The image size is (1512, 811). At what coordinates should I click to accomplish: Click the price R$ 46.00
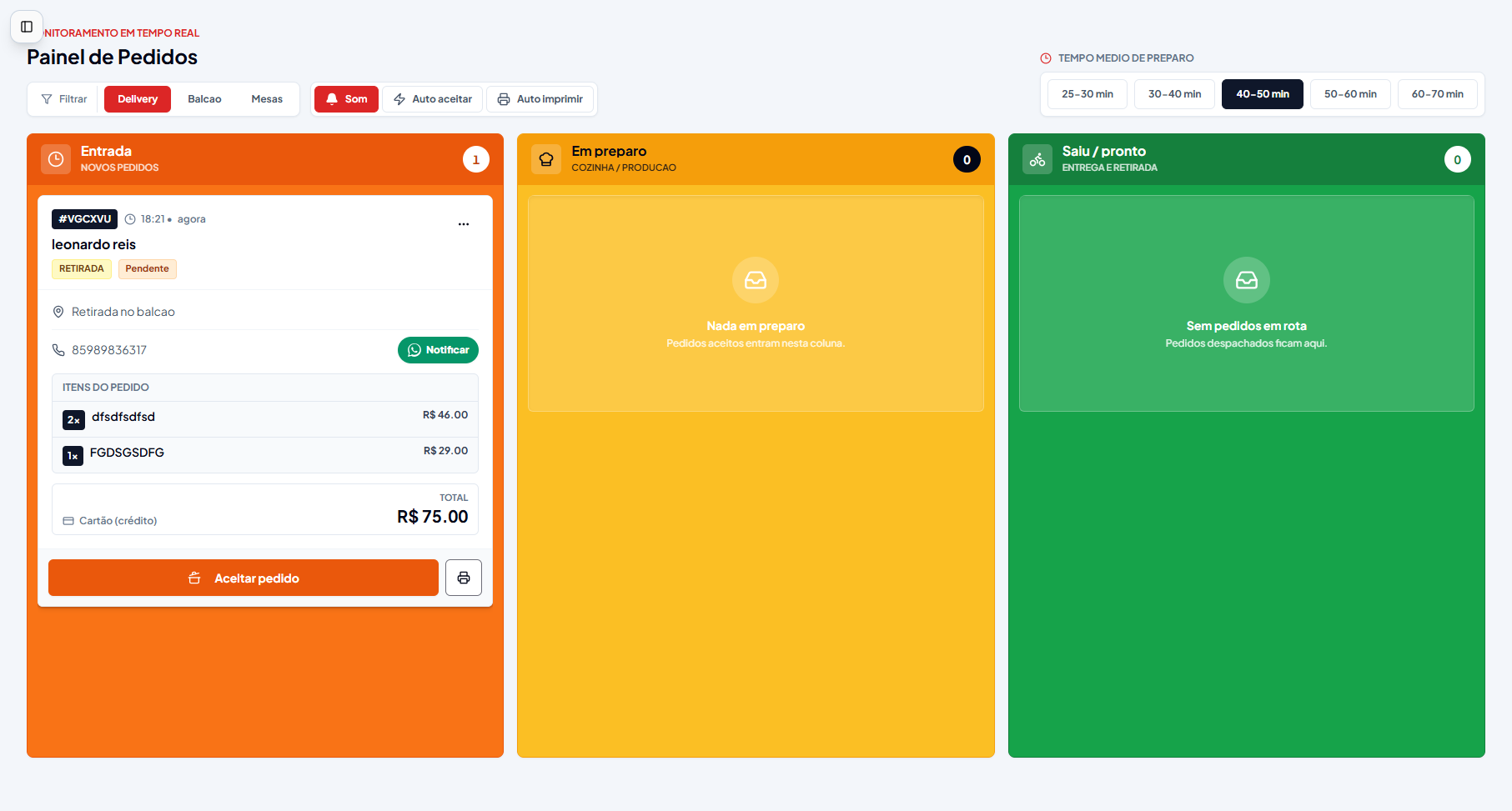pyautogui.click(x=445, y=415)
